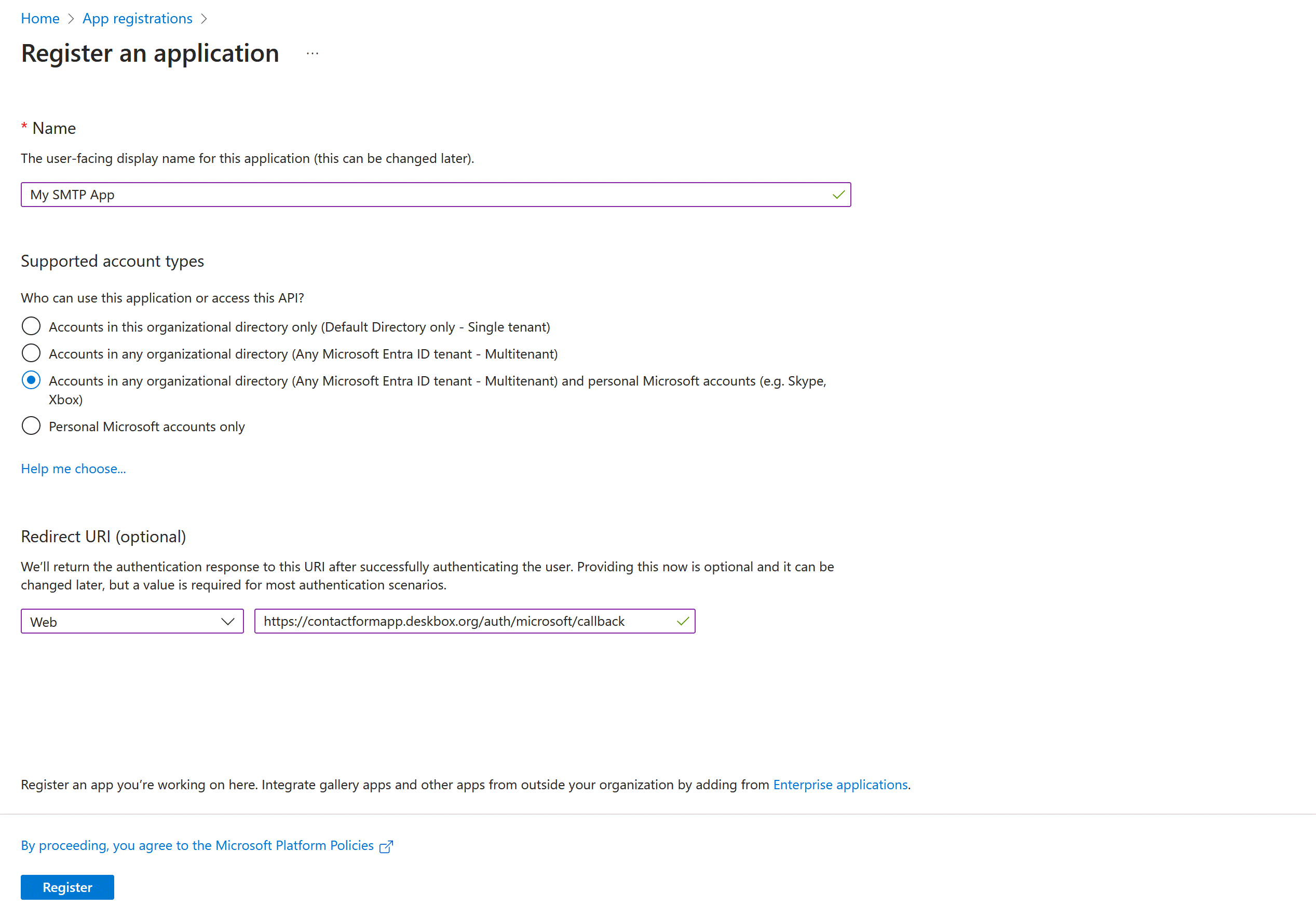Click the required Name field label
The height and width of the screenshot is (920, 1316).
point(49,128)
